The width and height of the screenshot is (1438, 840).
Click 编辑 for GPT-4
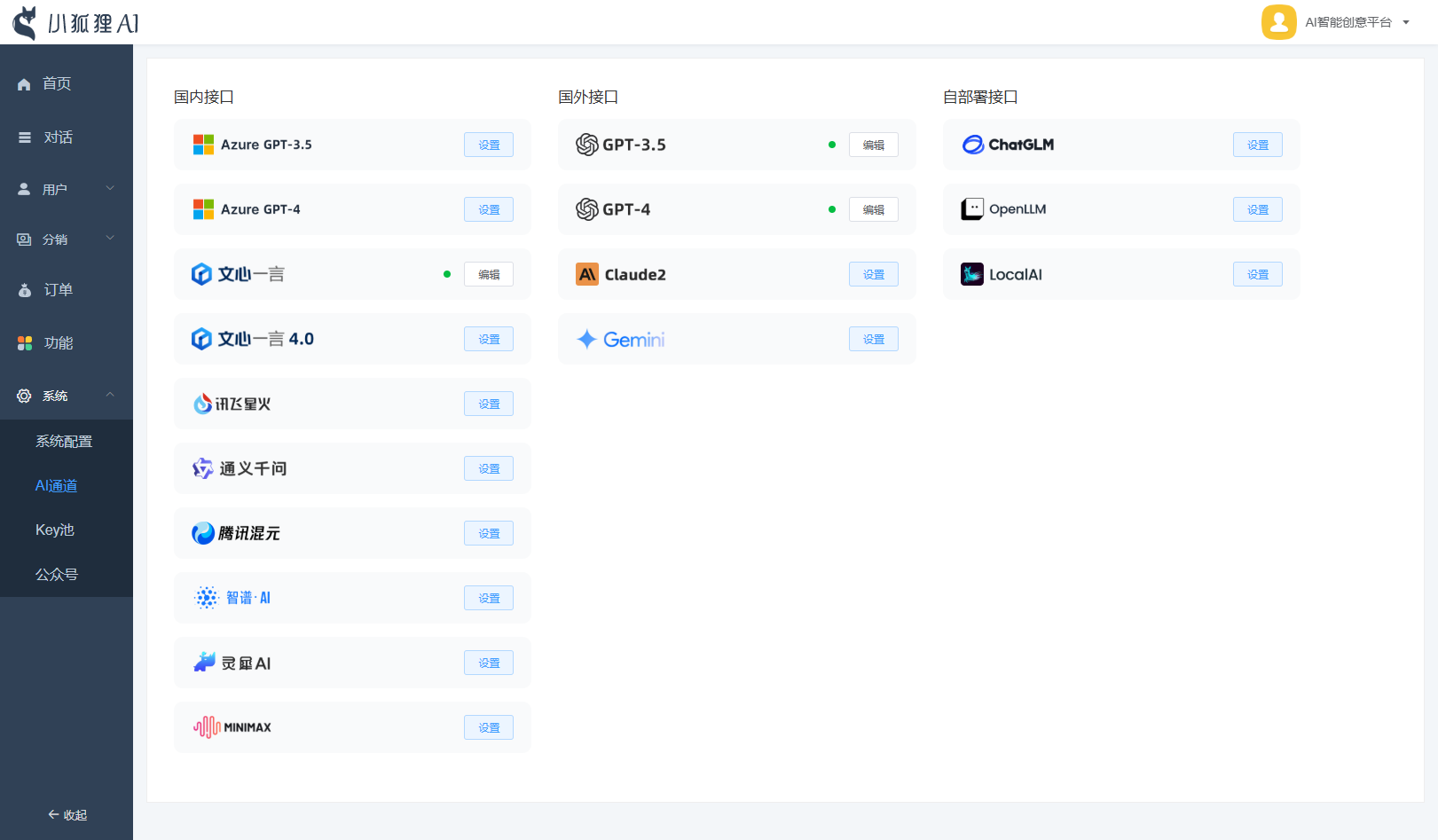(874, 209)
